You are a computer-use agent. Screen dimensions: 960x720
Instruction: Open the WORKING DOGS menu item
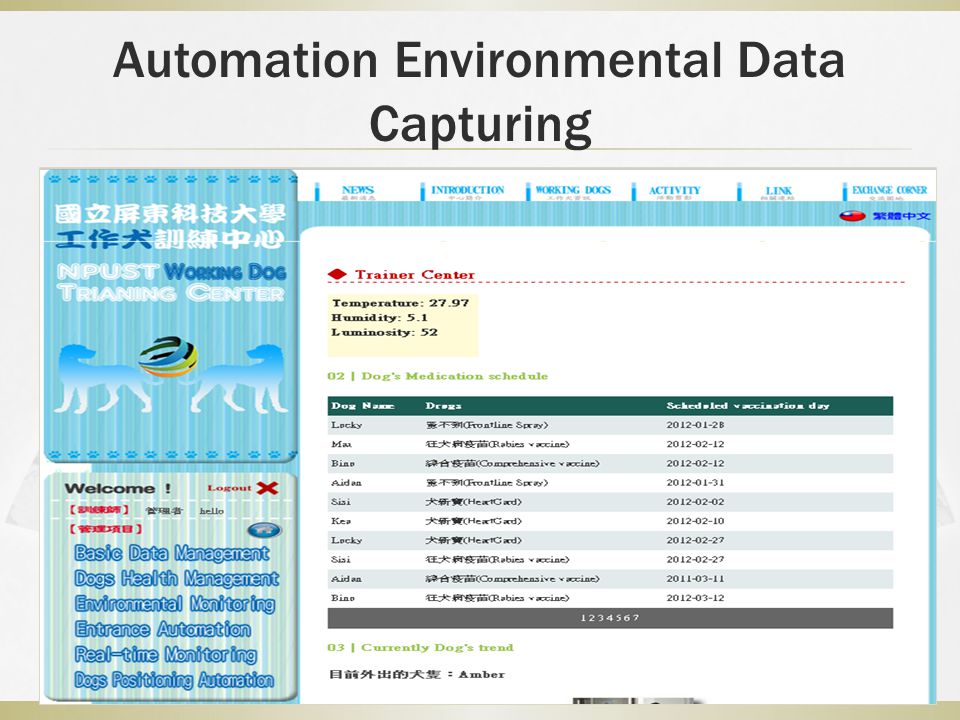[573, 190]
